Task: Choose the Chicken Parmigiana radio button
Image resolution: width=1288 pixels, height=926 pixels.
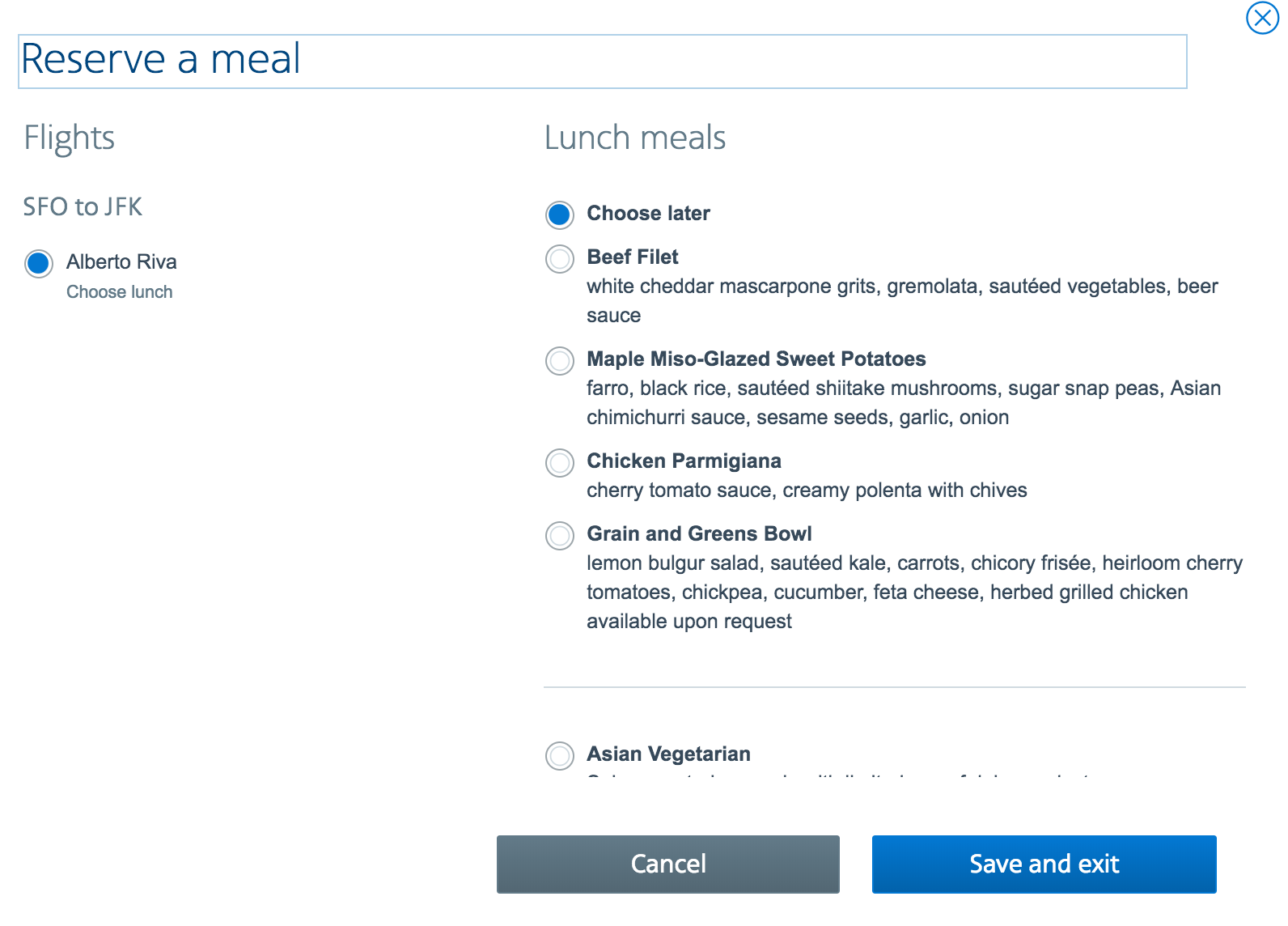Action: 560,463
